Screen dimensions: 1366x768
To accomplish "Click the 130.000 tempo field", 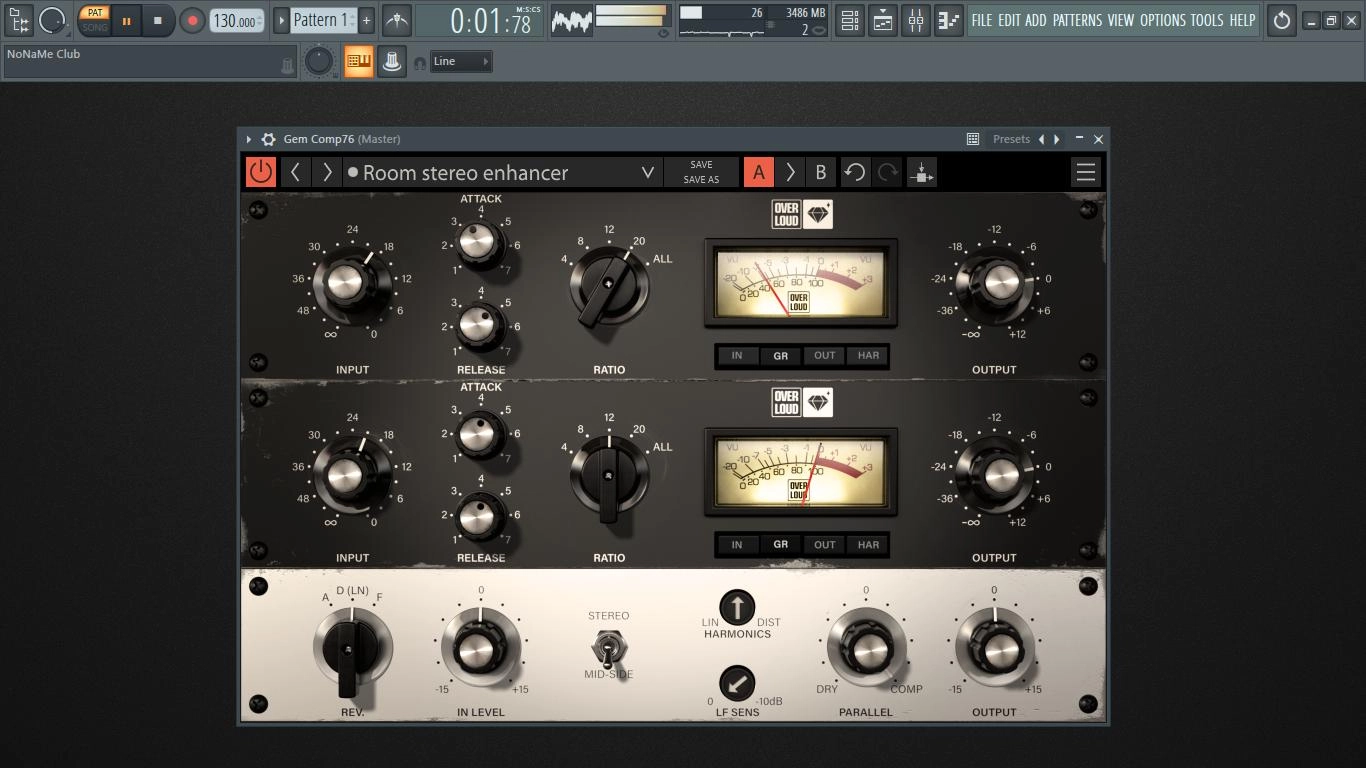I will tap(237, 20).
